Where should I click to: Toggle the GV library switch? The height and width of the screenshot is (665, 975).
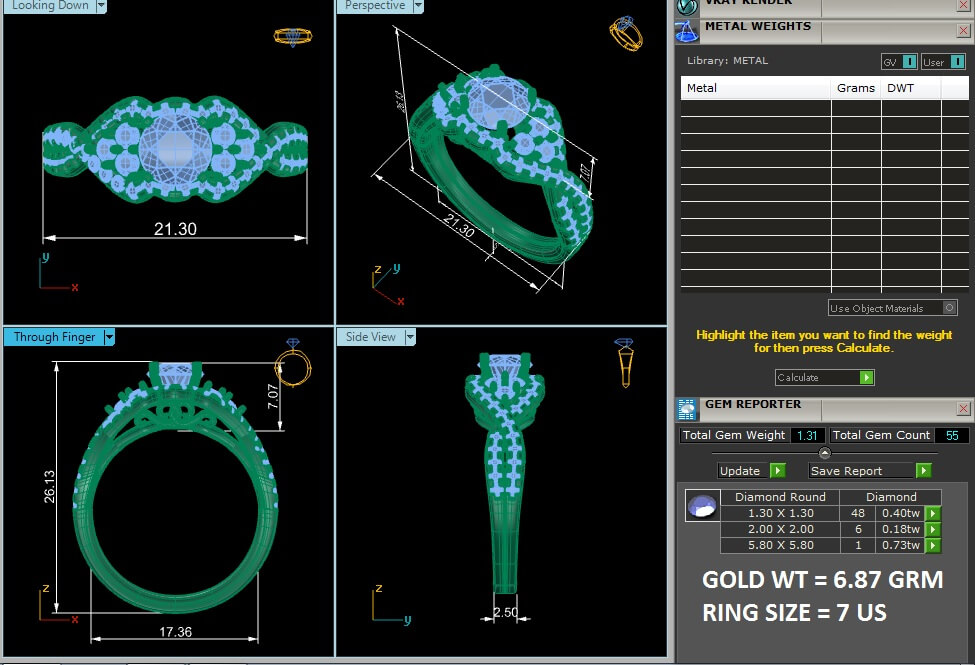[x=908, y=62]
